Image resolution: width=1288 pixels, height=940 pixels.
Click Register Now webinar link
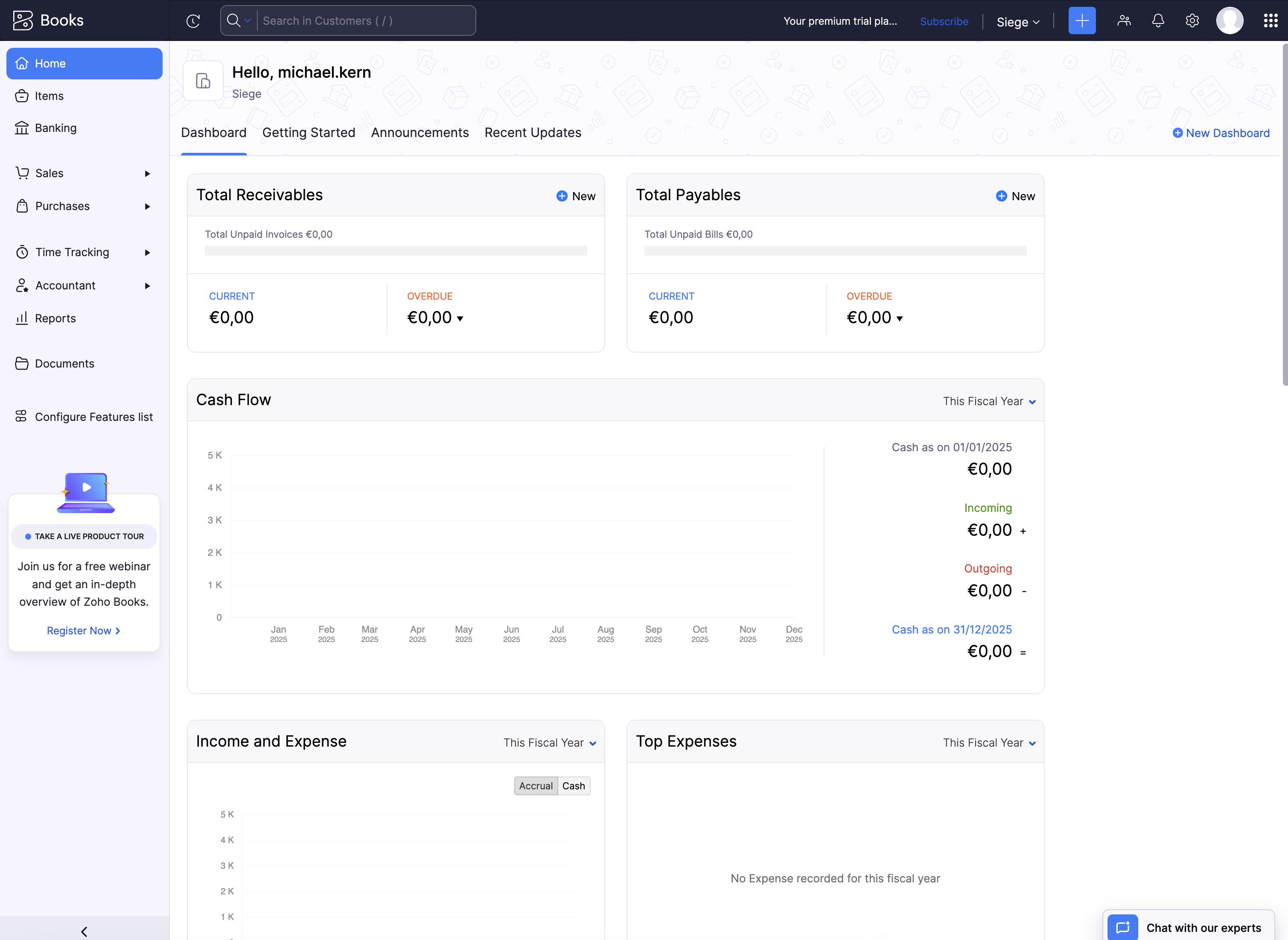pos(83,631)
